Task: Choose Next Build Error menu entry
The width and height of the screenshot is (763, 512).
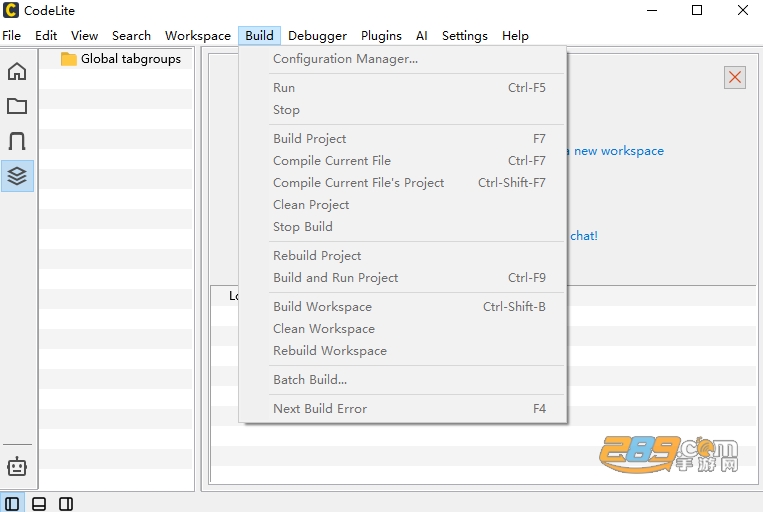Action: pyautogui.click(x=403, y=408)
